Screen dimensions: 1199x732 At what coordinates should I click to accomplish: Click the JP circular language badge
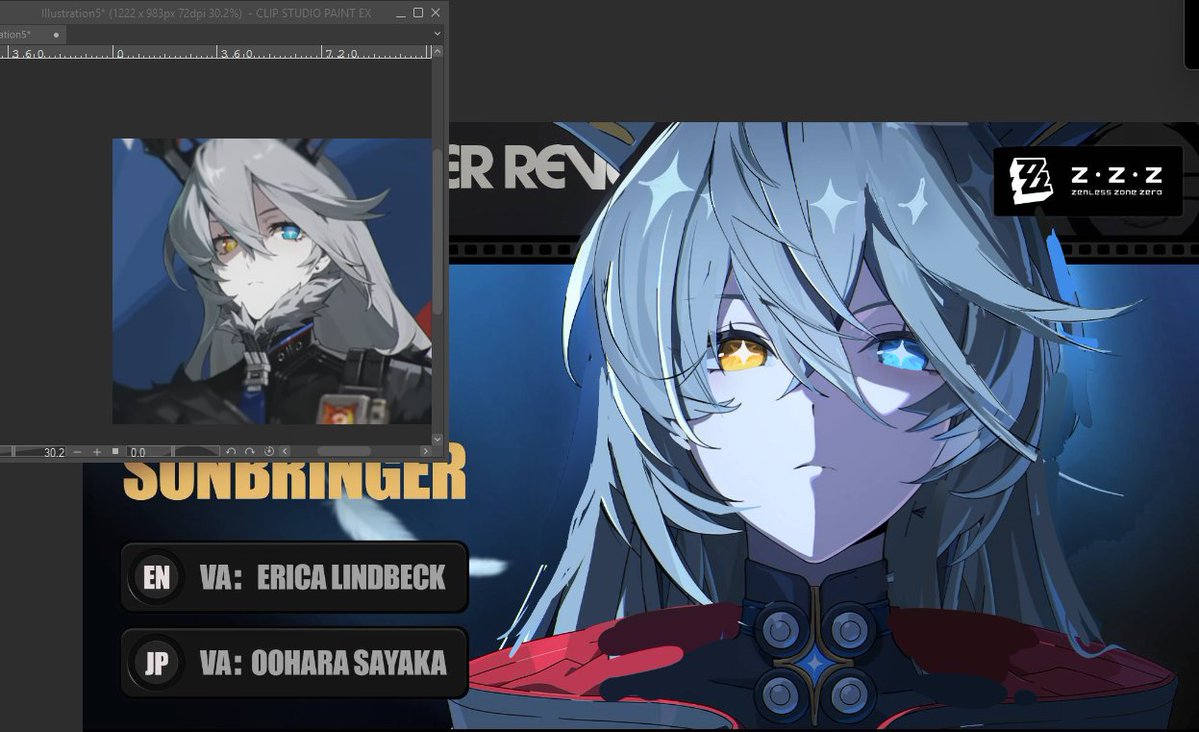click(x=157, y=662)
